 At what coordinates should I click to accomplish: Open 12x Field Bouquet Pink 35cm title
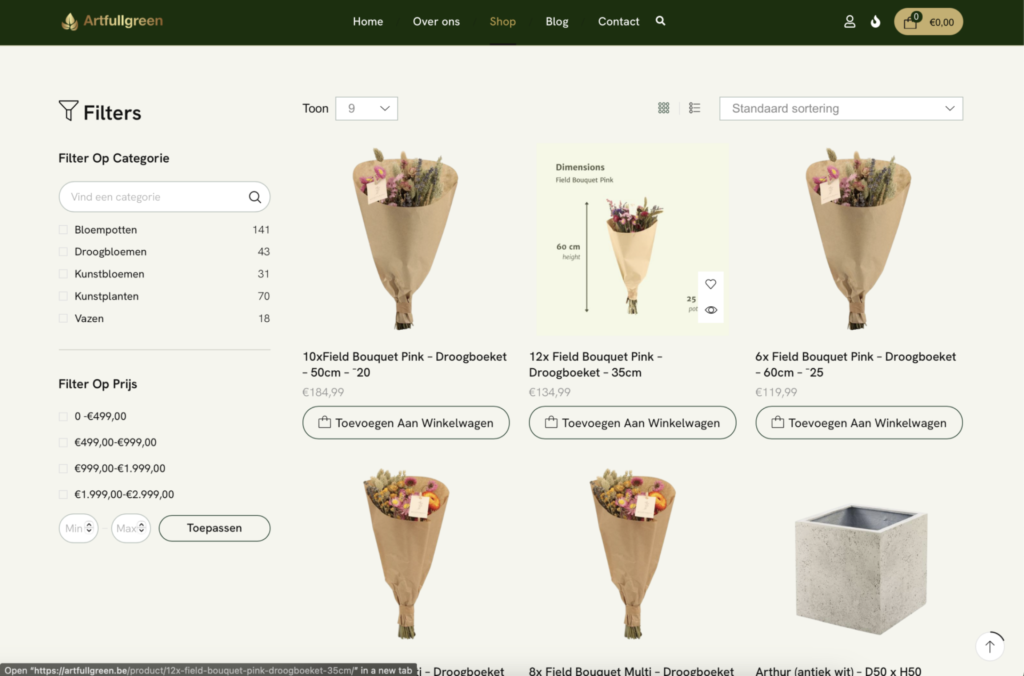(596, 364)
